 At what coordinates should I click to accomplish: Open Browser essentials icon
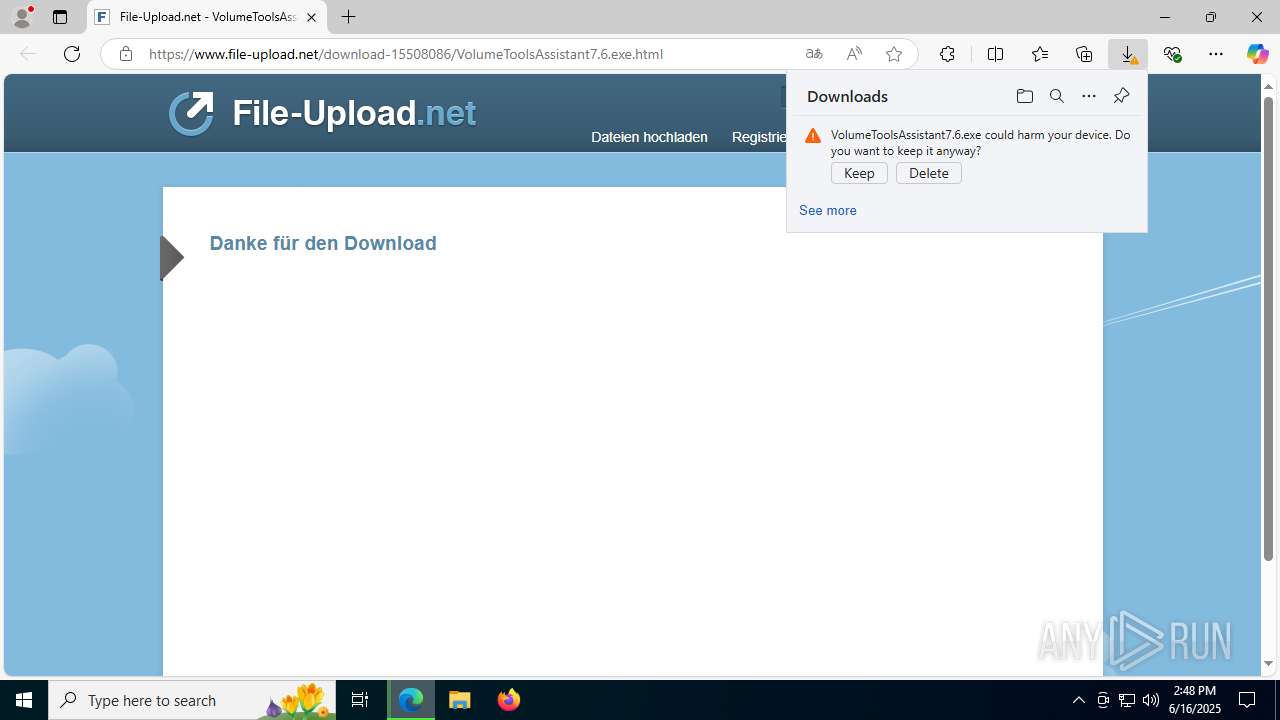point(1172,54)
